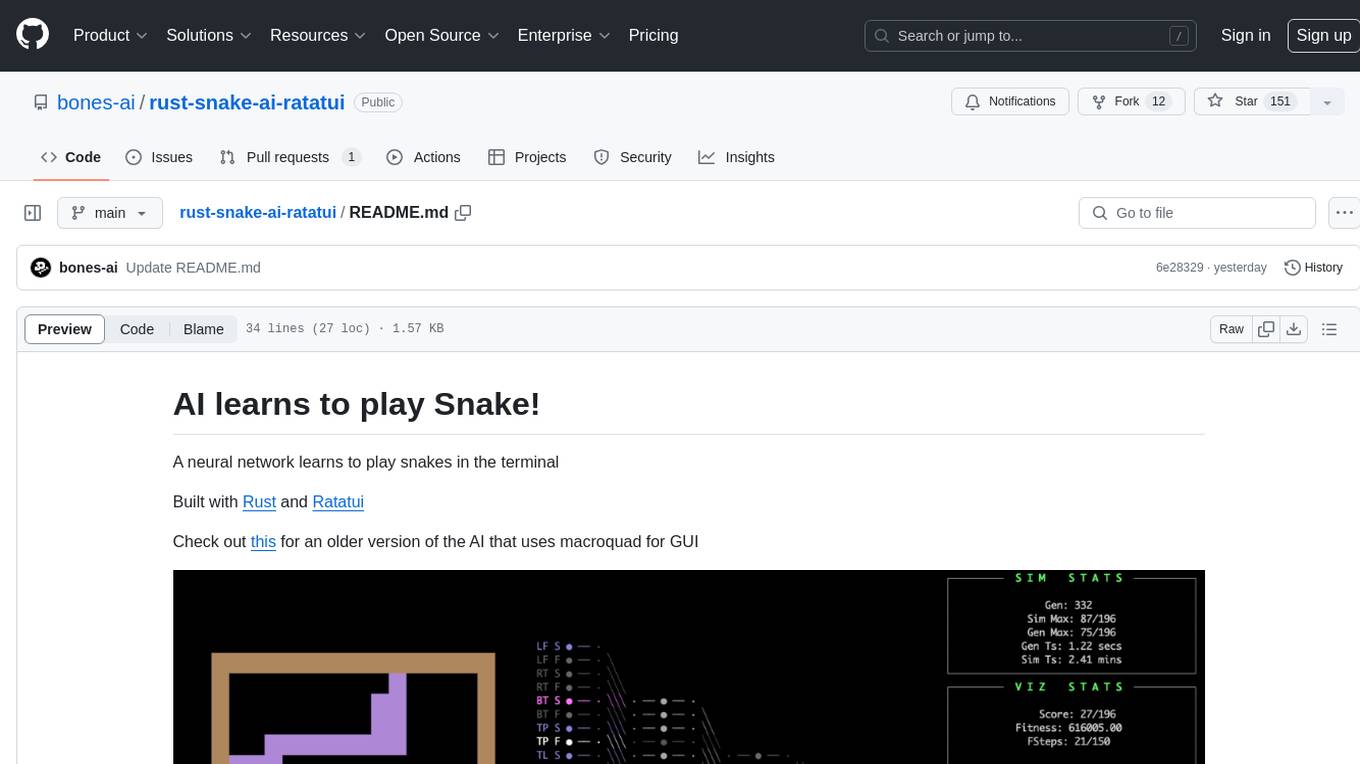The image size is (1360, 764).
Task: Switch to the Security tab
Action: click(632, 157)
